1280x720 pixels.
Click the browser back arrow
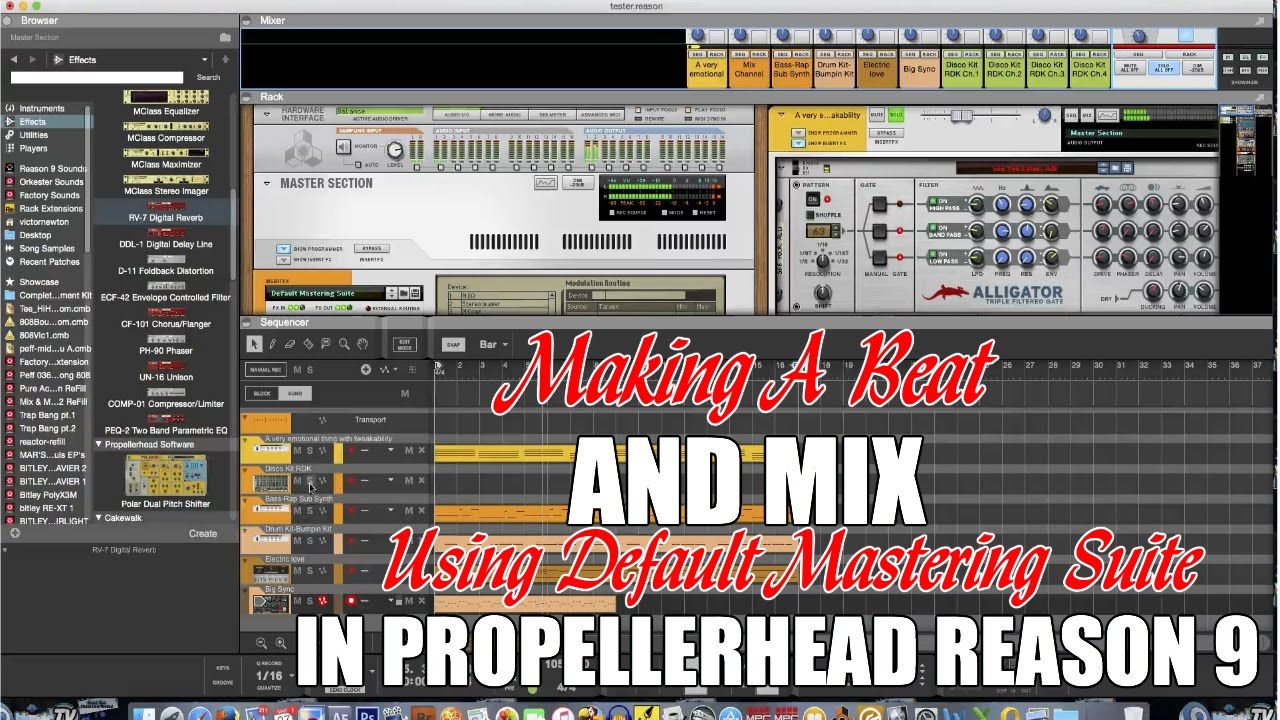14,60
